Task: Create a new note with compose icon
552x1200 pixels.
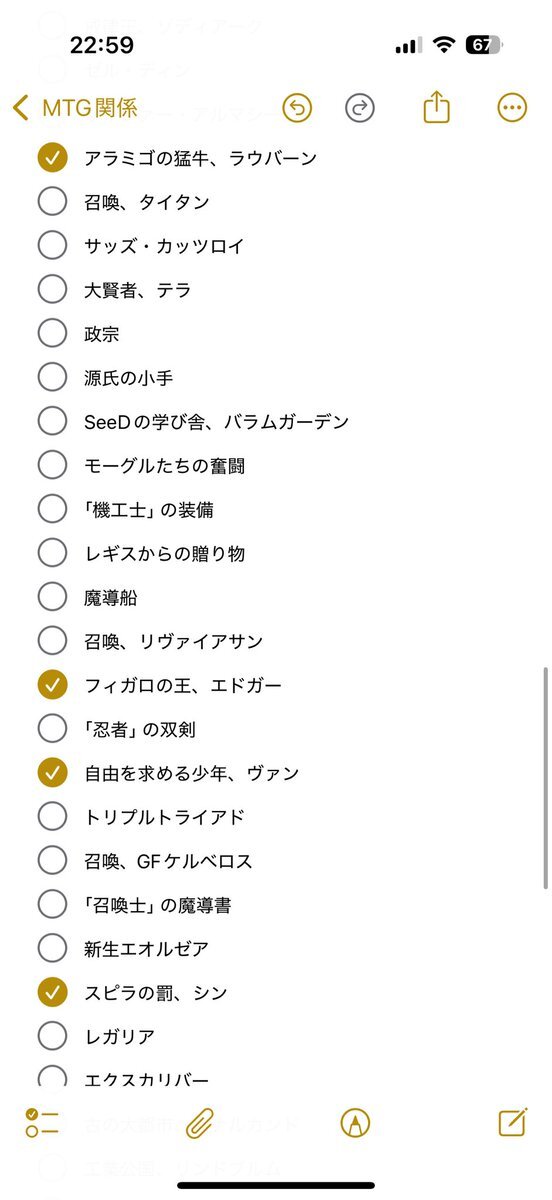Action: [x=512, y=1122]
